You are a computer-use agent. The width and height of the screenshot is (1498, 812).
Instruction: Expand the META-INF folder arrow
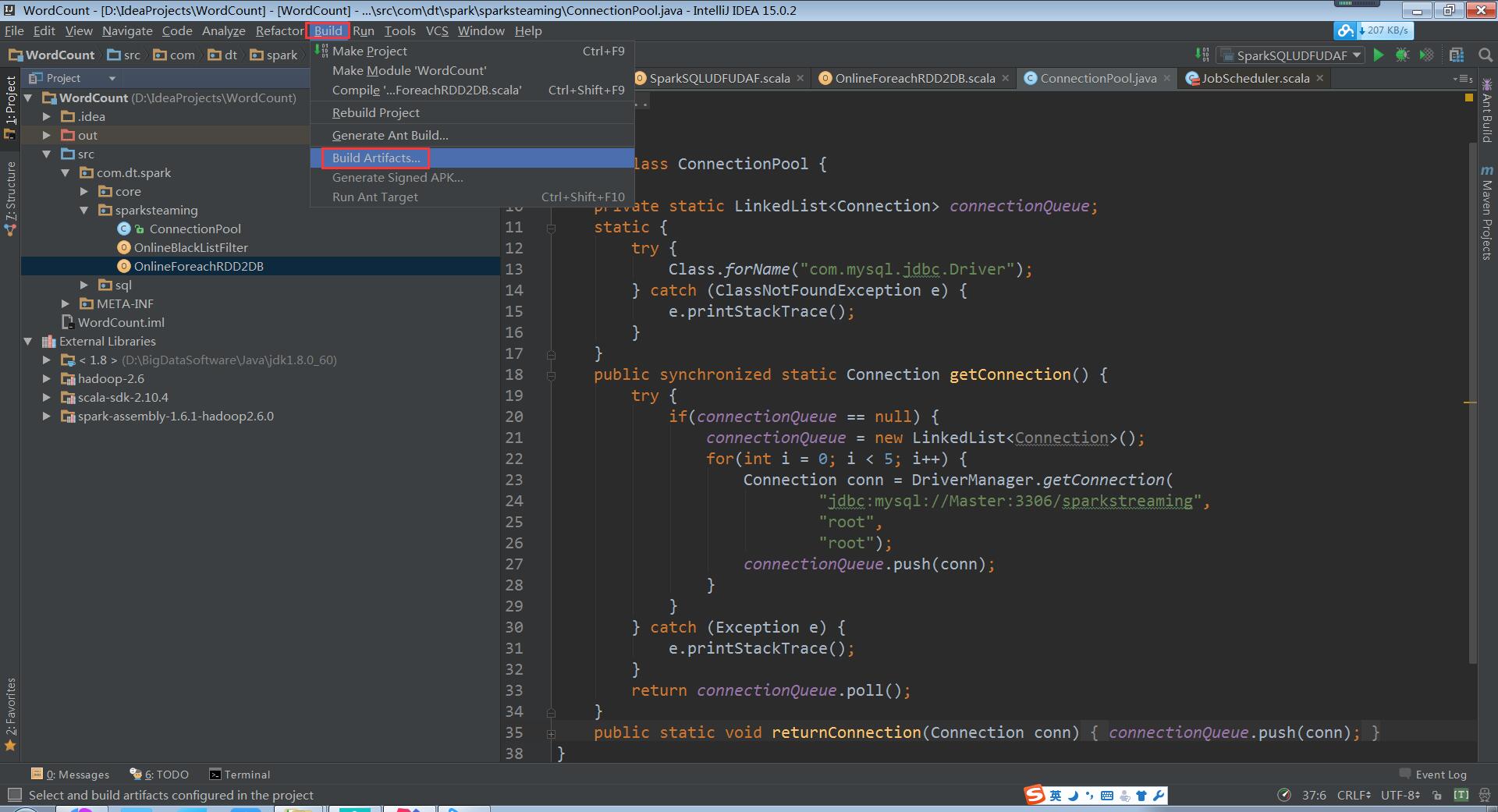coord(66,303)
